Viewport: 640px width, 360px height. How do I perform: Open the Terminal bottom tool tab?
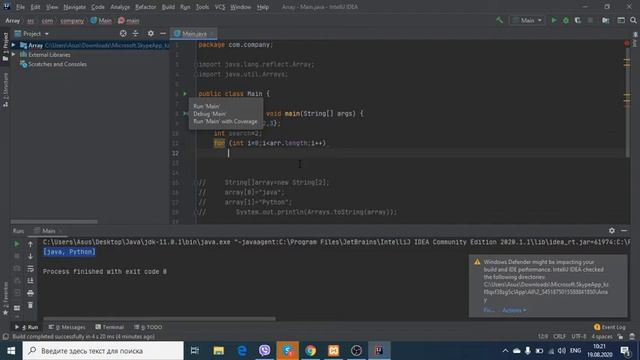coord(109,327)
